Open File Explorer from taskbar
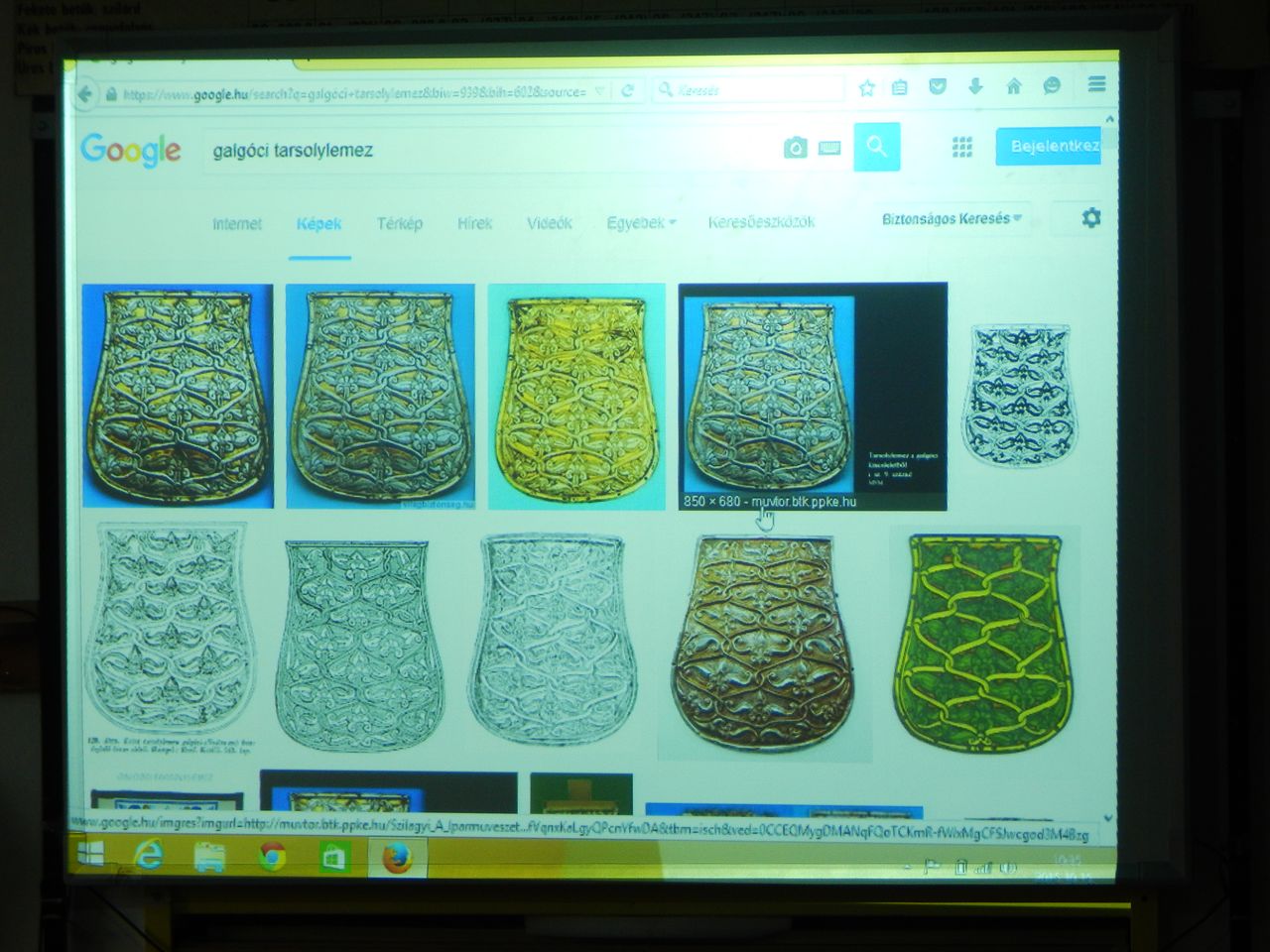This screenshot has height=952, width=1270. tap(209, 857)
